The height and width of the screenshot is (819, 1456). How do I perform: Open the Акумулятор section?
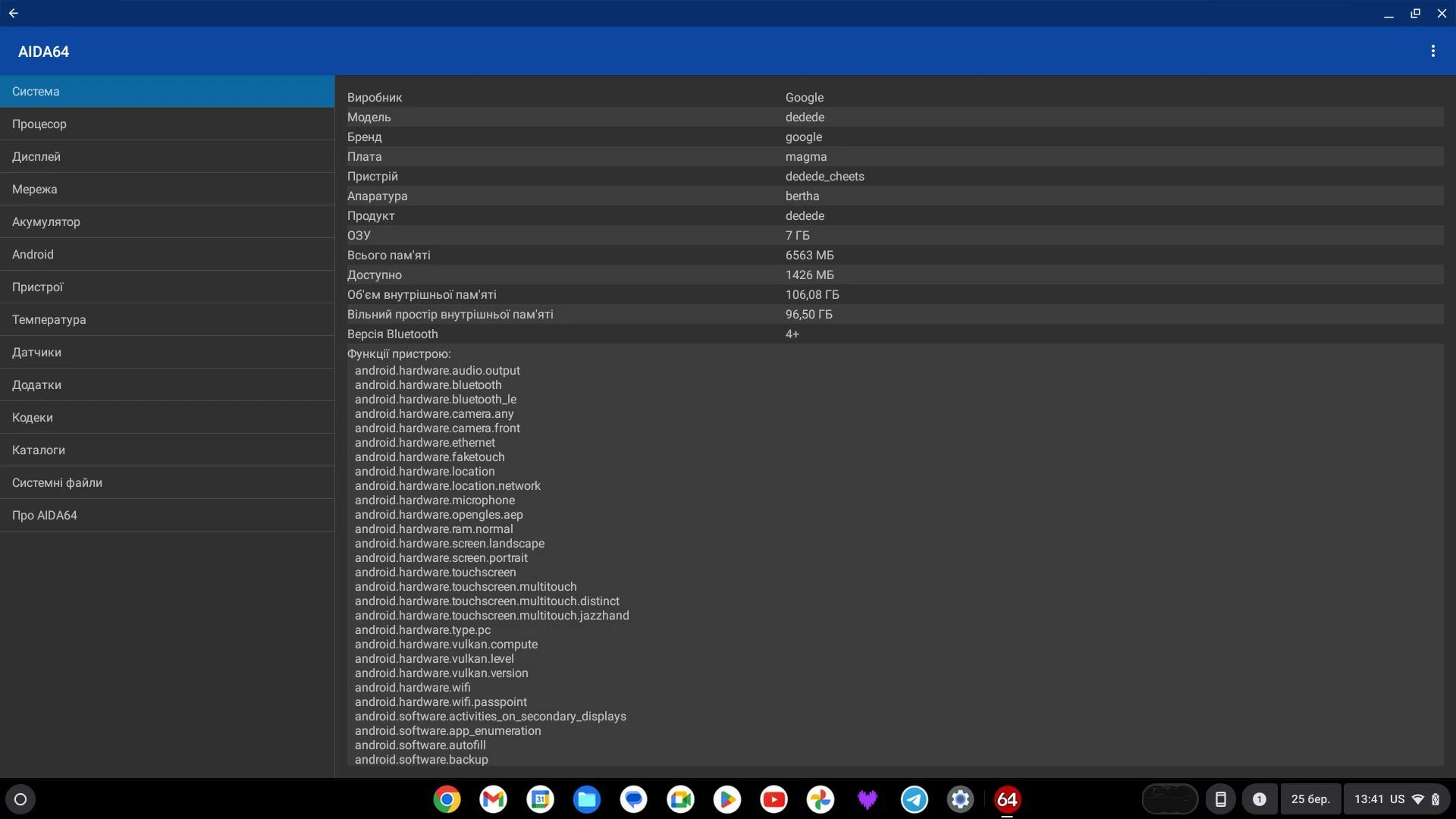coord(167,221)
